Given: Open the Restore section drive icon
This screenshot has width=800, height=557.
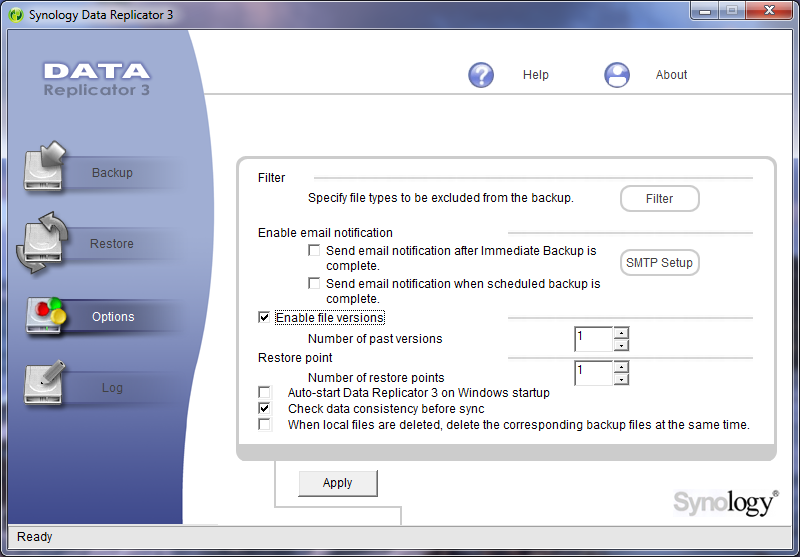Looking at the screenshot, I should point(42,243).
